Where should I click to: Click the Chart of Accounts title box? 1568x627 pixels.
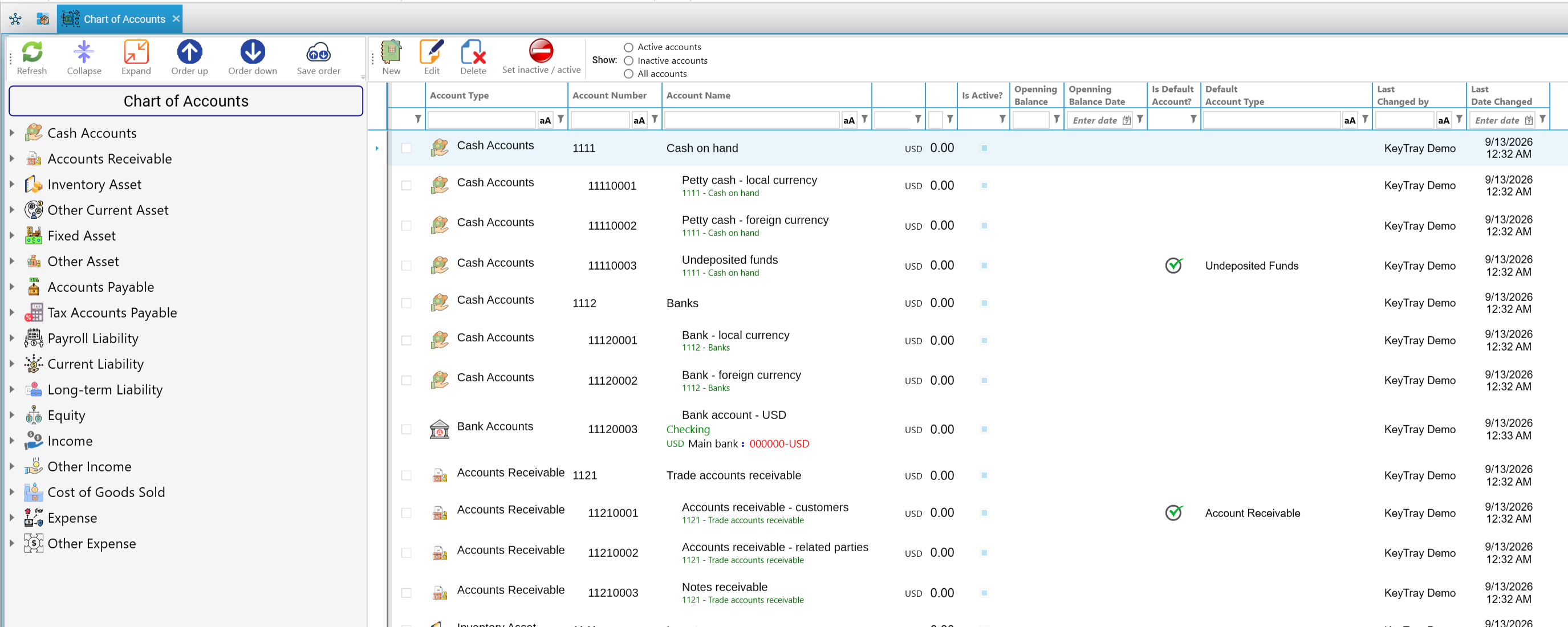[186, 101]
